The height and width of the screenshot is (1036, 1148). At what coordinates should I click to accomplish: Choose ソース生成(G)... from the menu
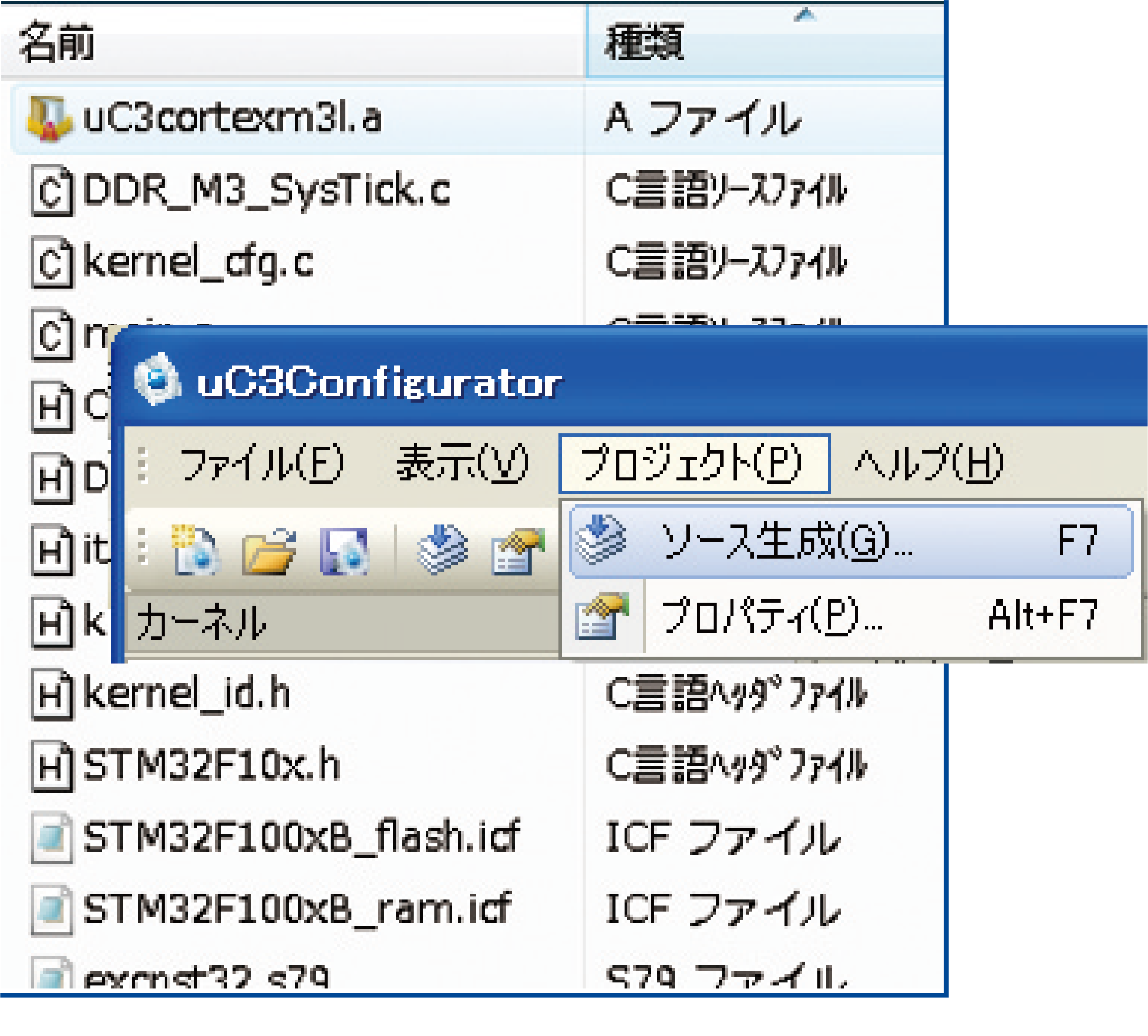pos(851,541)
